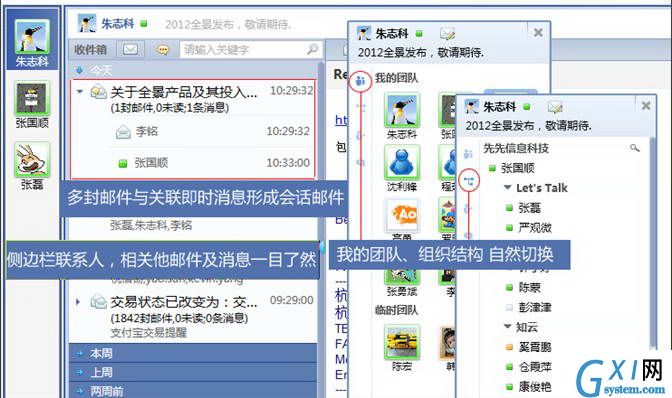Click envelope note icon in 先先信息科技 panel header

tap(555, 107)
